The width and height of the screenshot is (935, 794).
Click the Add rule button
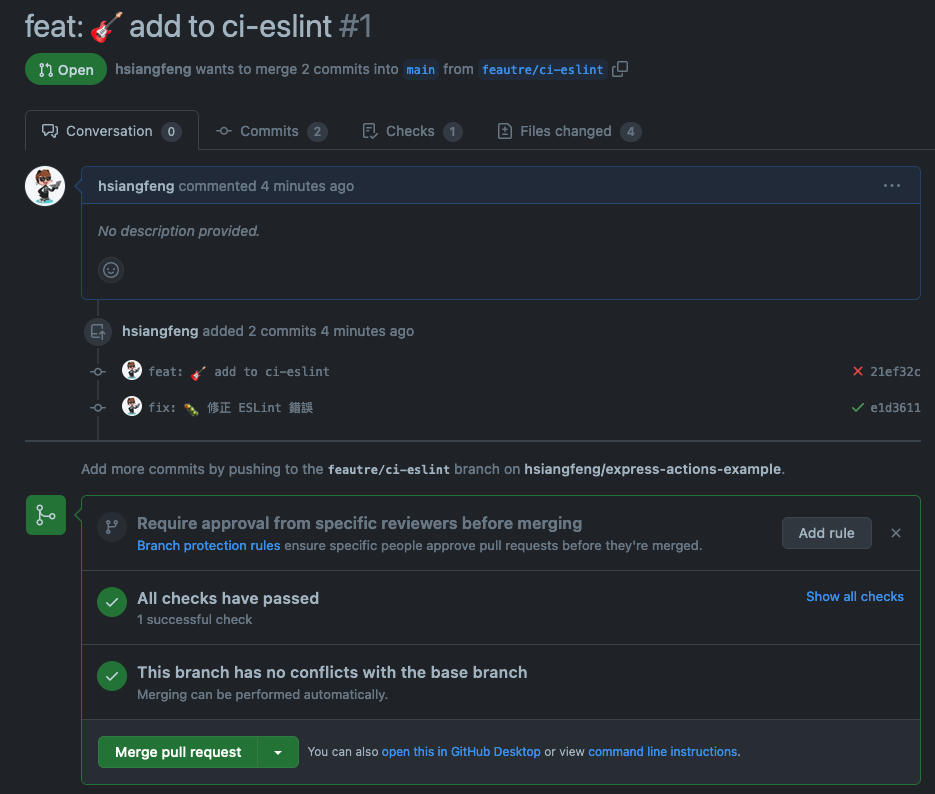826,533
